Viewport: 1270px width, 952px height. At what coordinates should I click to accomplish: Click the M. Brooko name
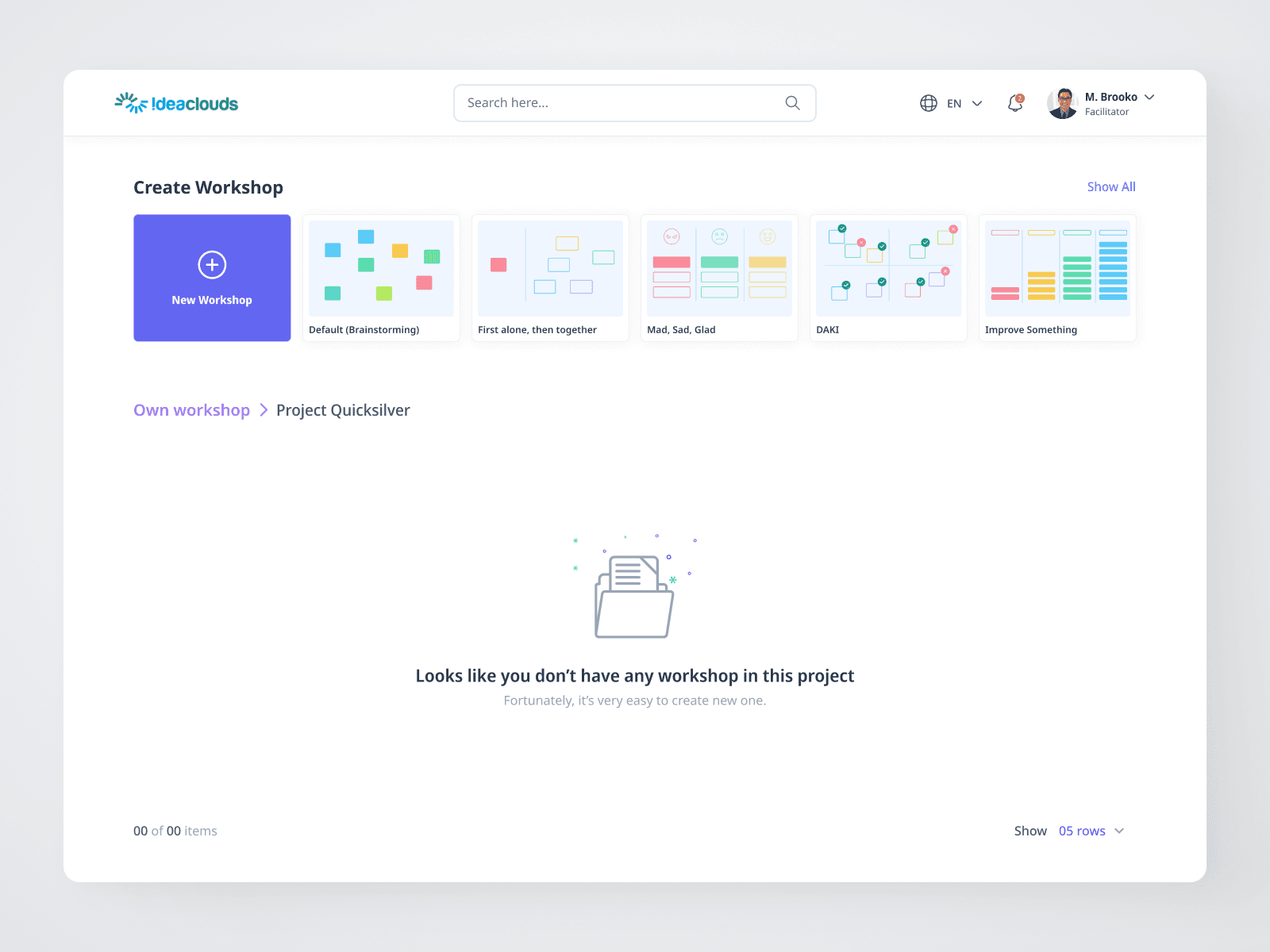point(1111,97)
